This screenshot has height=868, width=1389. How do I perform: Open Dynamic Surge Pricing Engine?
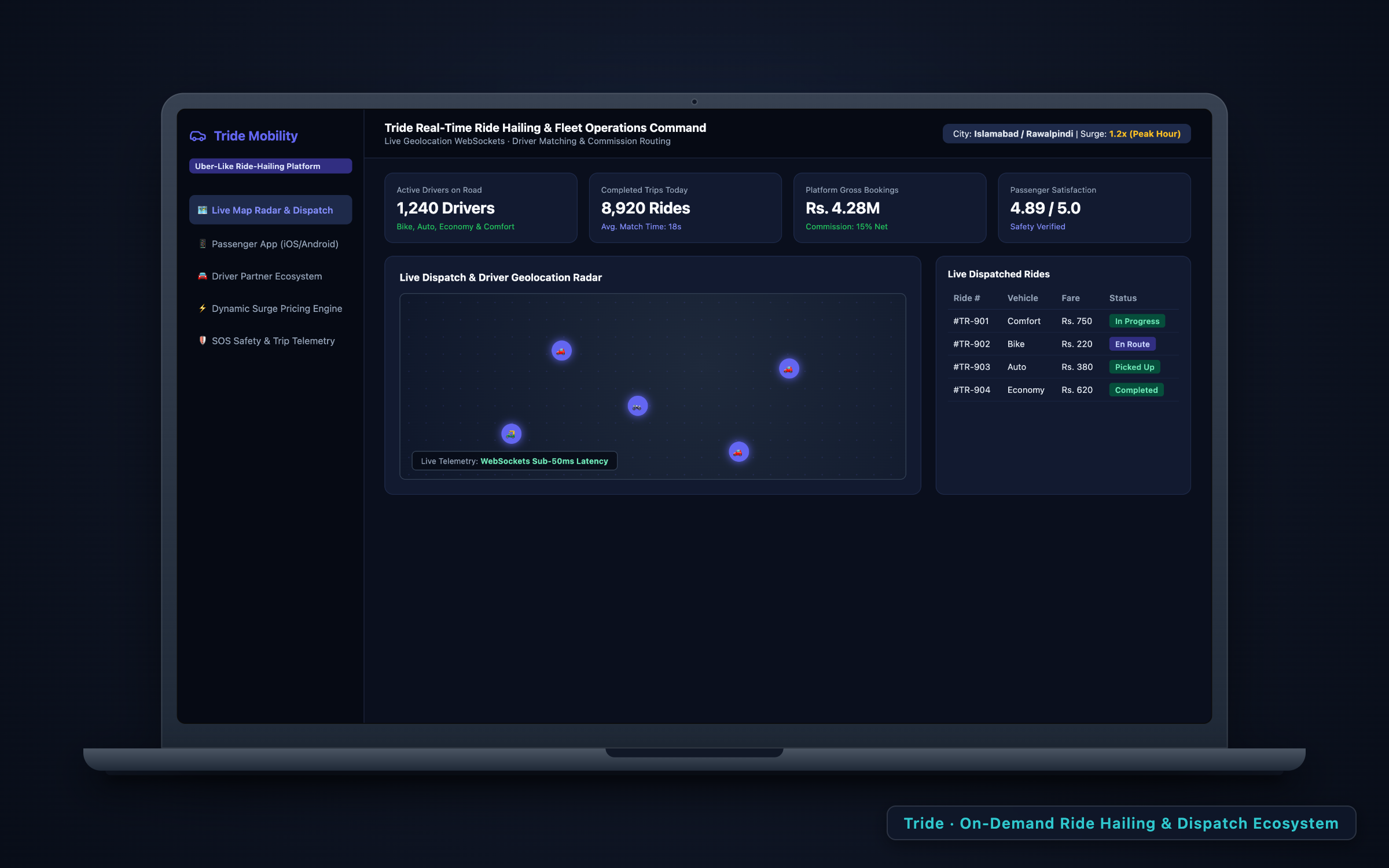pos(270,308)
